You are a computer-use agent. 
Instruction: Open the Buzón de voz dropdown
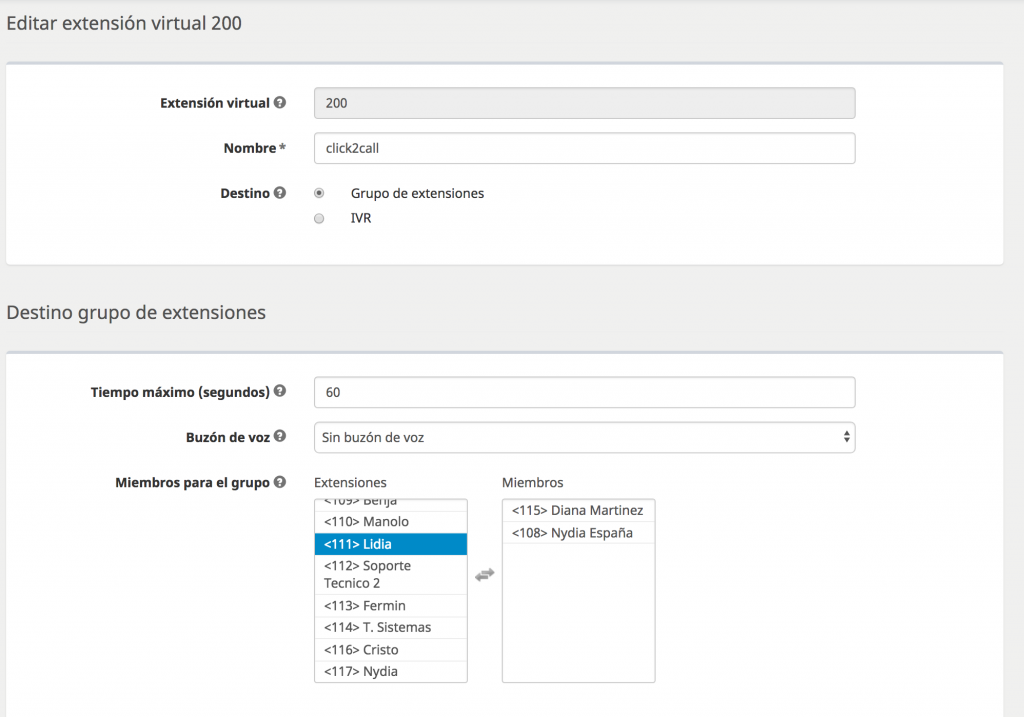coord(584,437)
